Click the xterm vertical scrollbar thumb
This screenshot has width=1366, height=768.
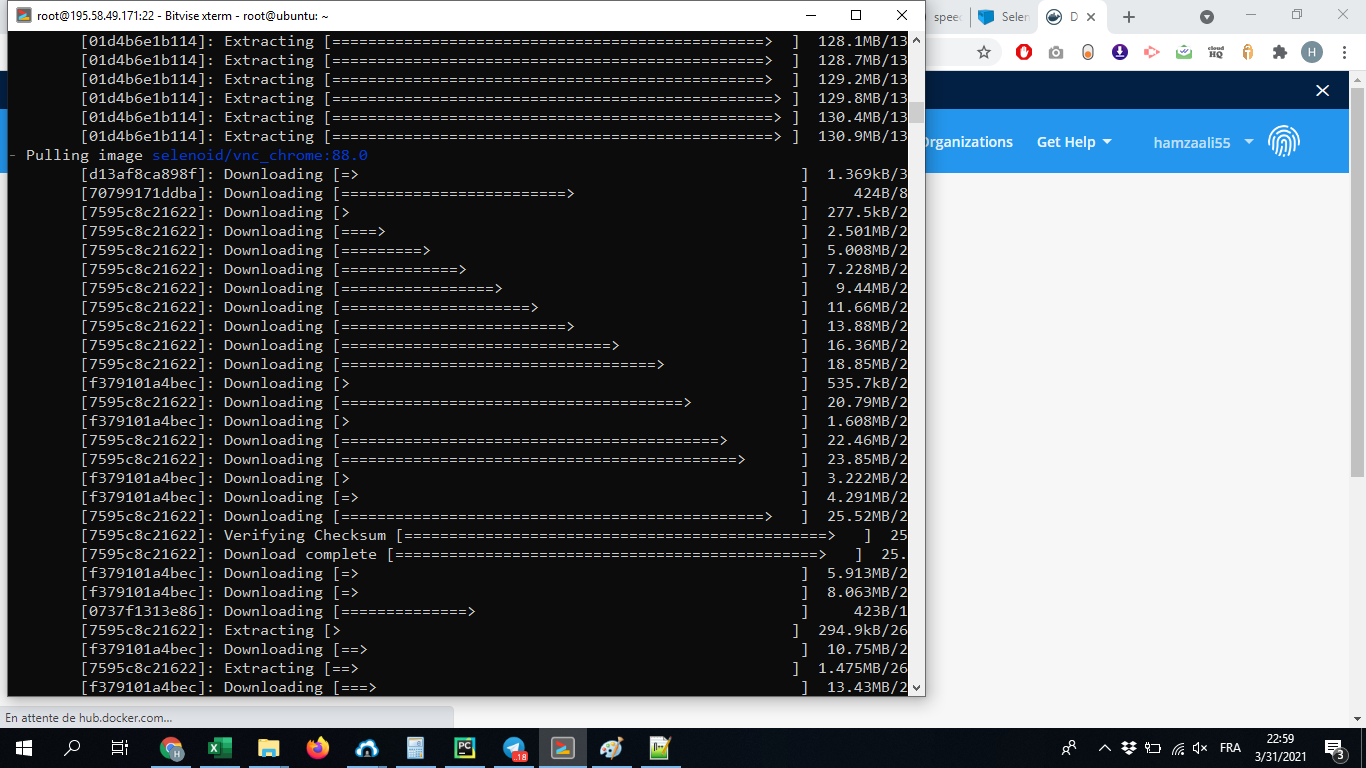coord(916,111)
